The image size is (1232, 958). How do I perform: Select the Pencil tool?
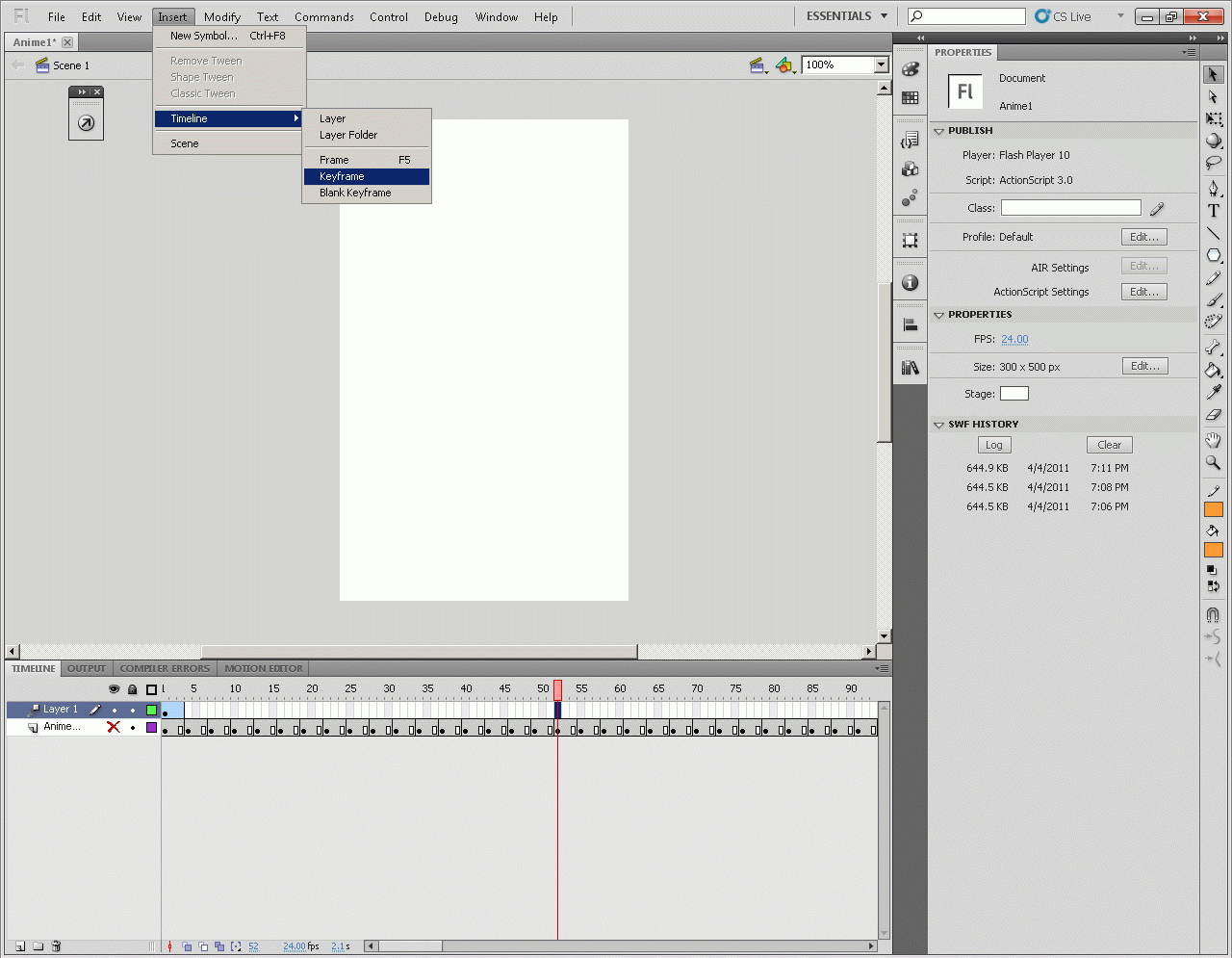[1213, 277]
